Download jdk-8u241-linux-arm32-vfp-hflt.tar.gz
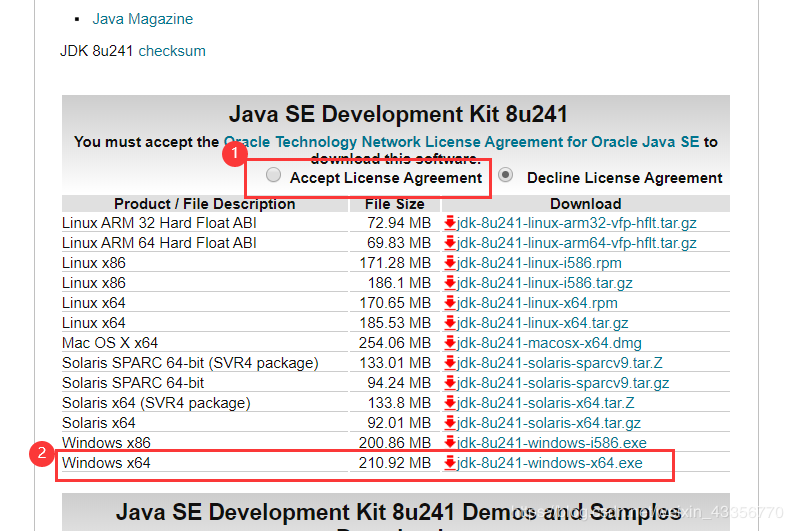The height and width of the screenshot is (531, 793). coord(577,223)
